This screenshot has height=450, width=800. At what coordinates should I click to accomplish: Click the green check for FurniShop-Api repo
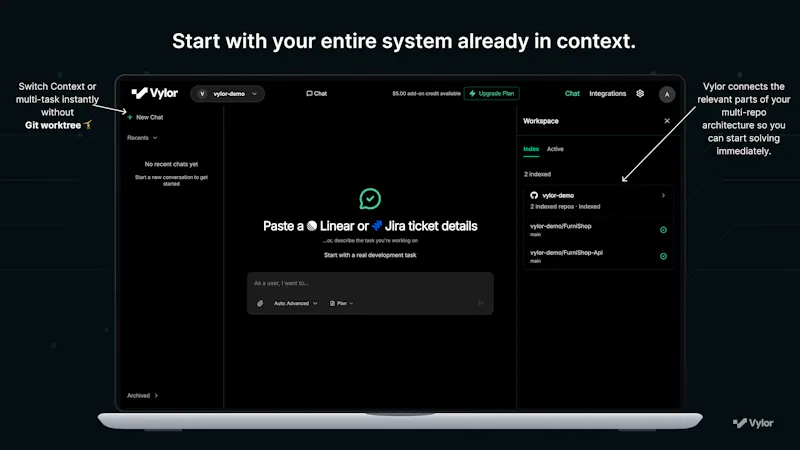663,256
